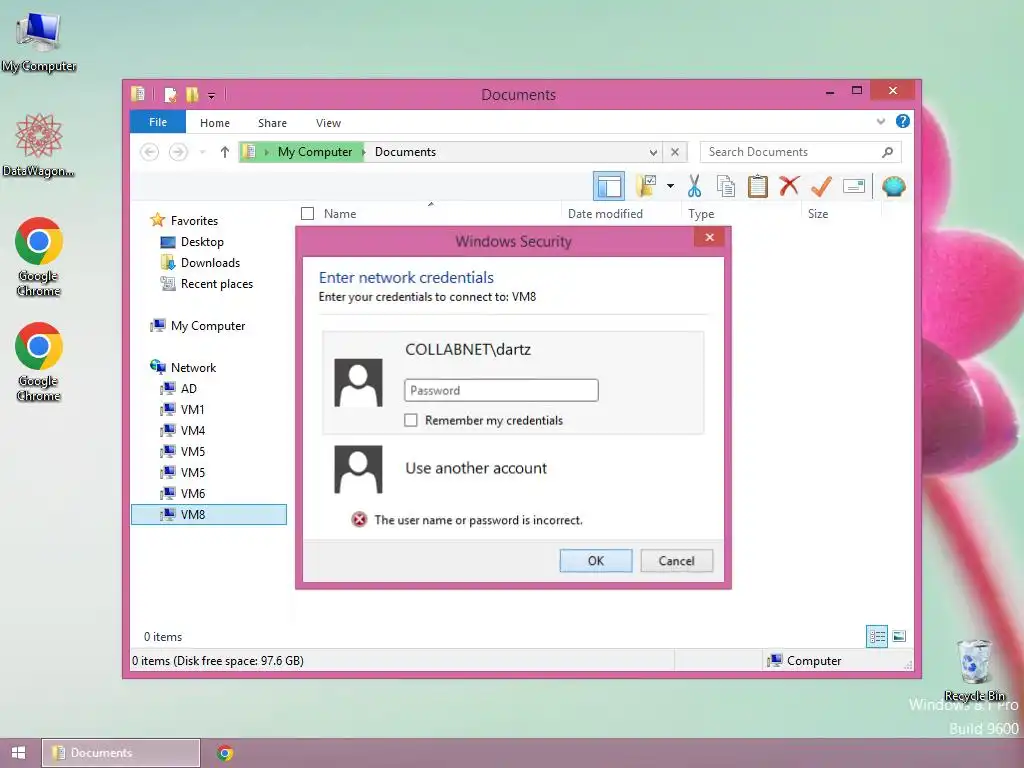Screen dimensions: 1024x768
Task: Choose Use another account
Action: (475, 468)
